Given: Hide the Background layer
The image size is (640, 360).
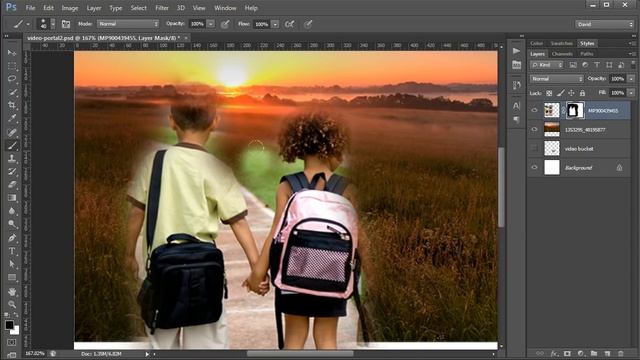Looking at the screenshot, I should click(x=534, y=167).
